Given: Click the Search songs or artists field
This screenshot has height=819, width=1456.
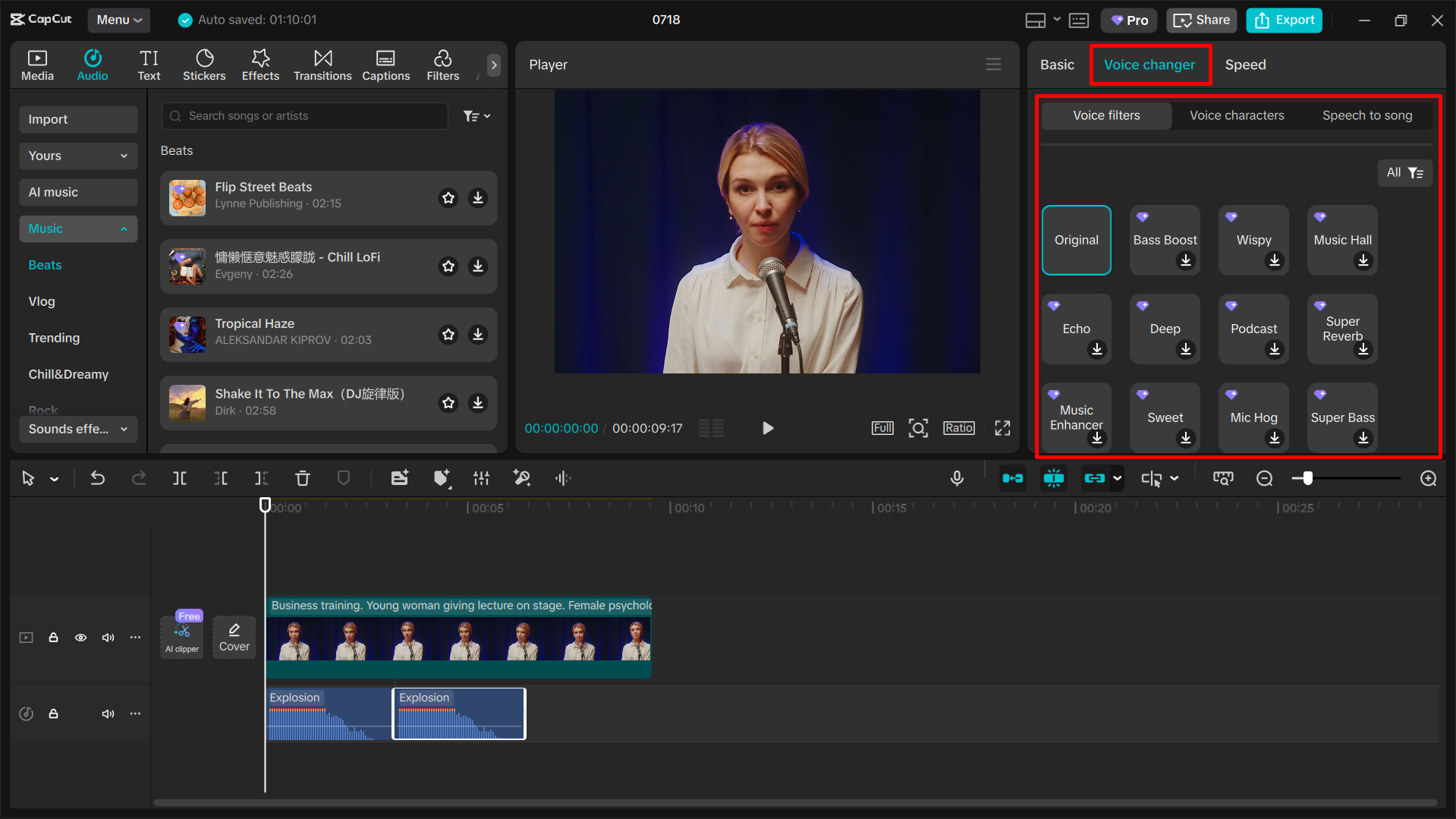Looking at the screenshot, I should (x=304, y=116).
